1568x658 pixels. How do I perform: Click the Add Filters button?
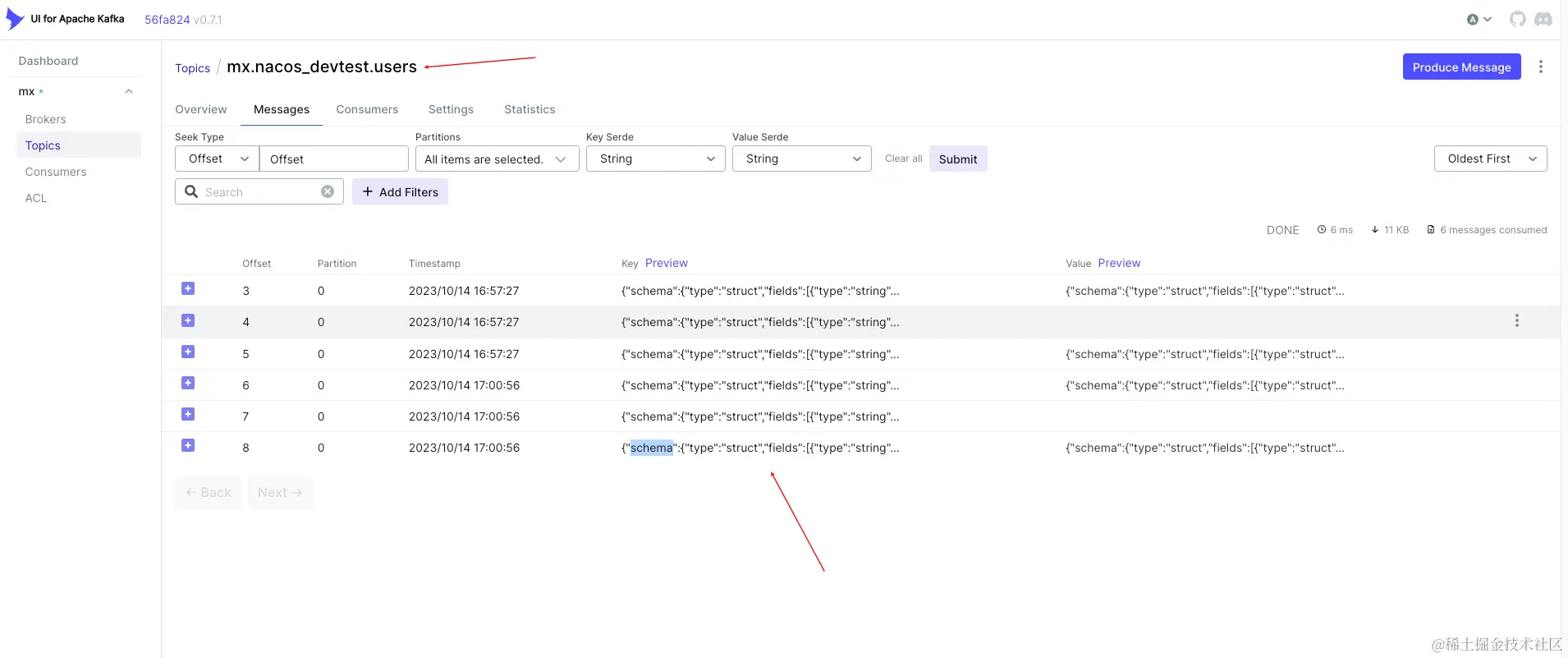coord(400,191)
